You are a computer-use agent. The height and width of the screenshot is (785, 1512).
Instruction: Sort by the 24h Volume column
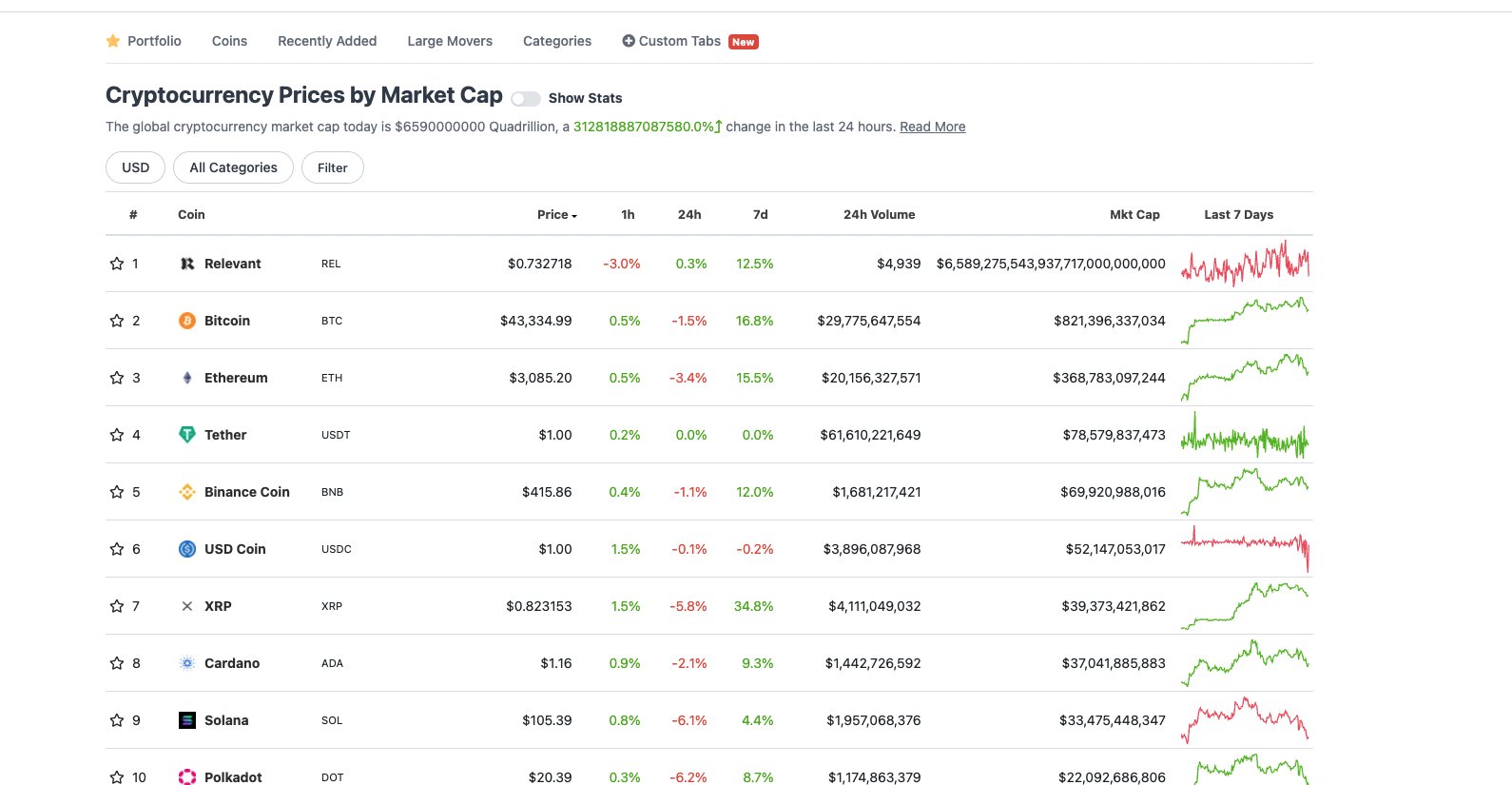pyautogui.click(x=880, y=215)
